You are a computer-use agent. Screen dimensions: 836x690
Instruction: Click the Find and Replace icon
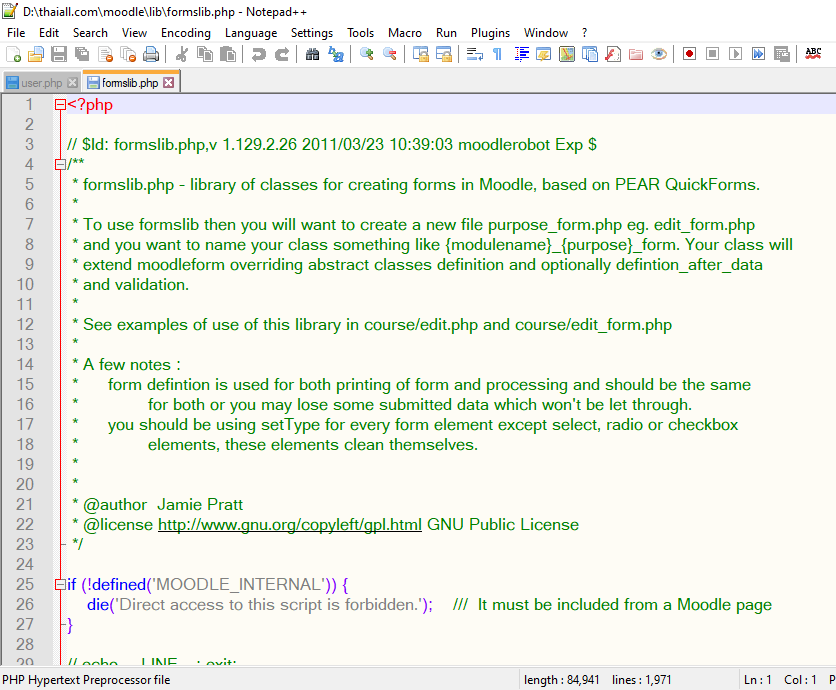(336, 54)
